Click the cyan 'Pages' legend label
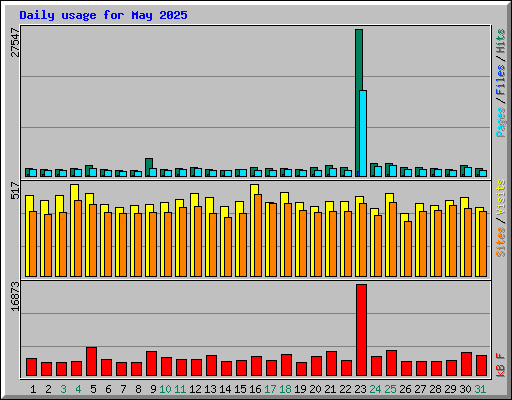This screenshot has width=512, height=400. tap(501, 122)
